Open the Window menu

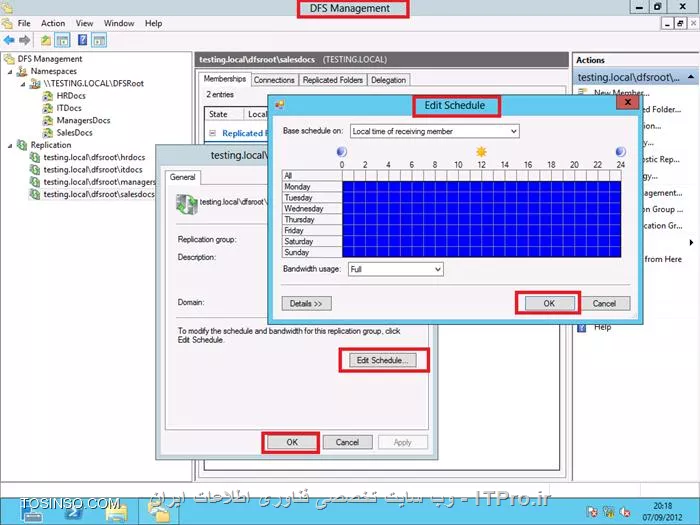click(x=119, y=23)
